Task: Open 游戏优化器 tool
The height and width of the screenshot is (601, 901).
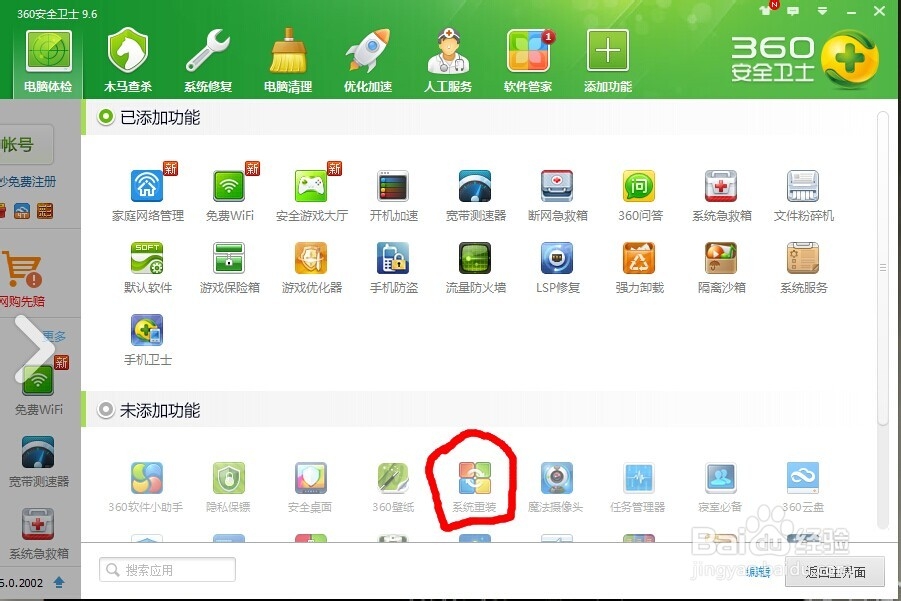Action: point(311,268)
